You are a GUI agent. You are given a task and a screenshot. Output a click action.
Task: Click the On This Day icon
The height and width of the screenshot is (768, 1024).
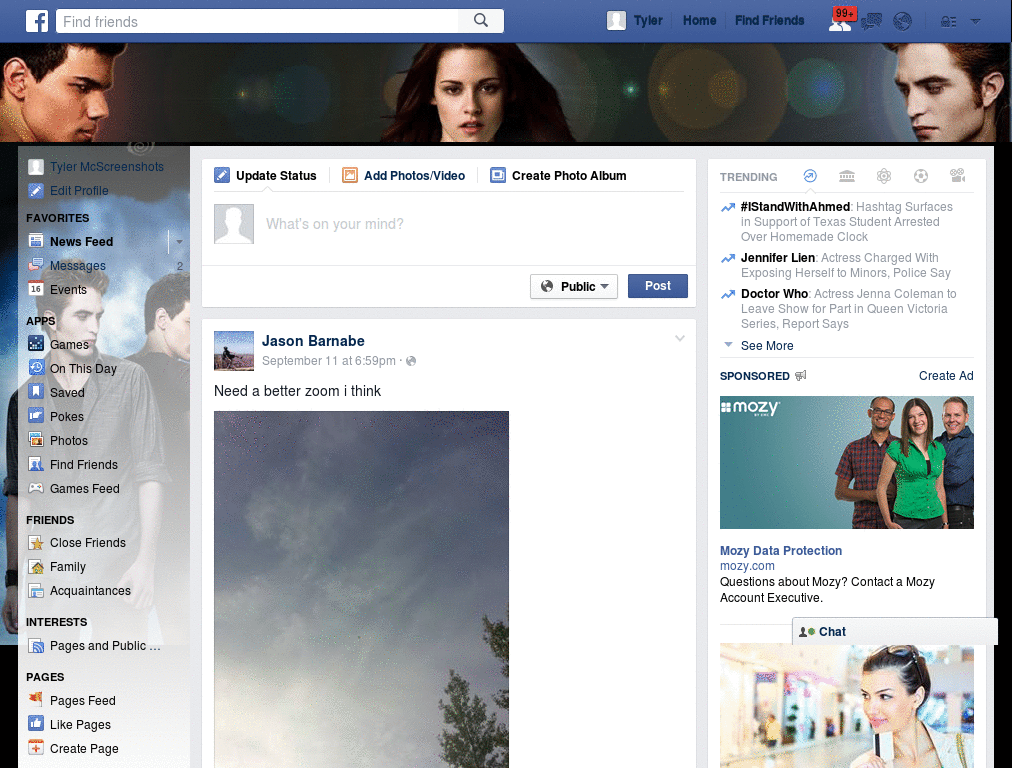(36, 368)
